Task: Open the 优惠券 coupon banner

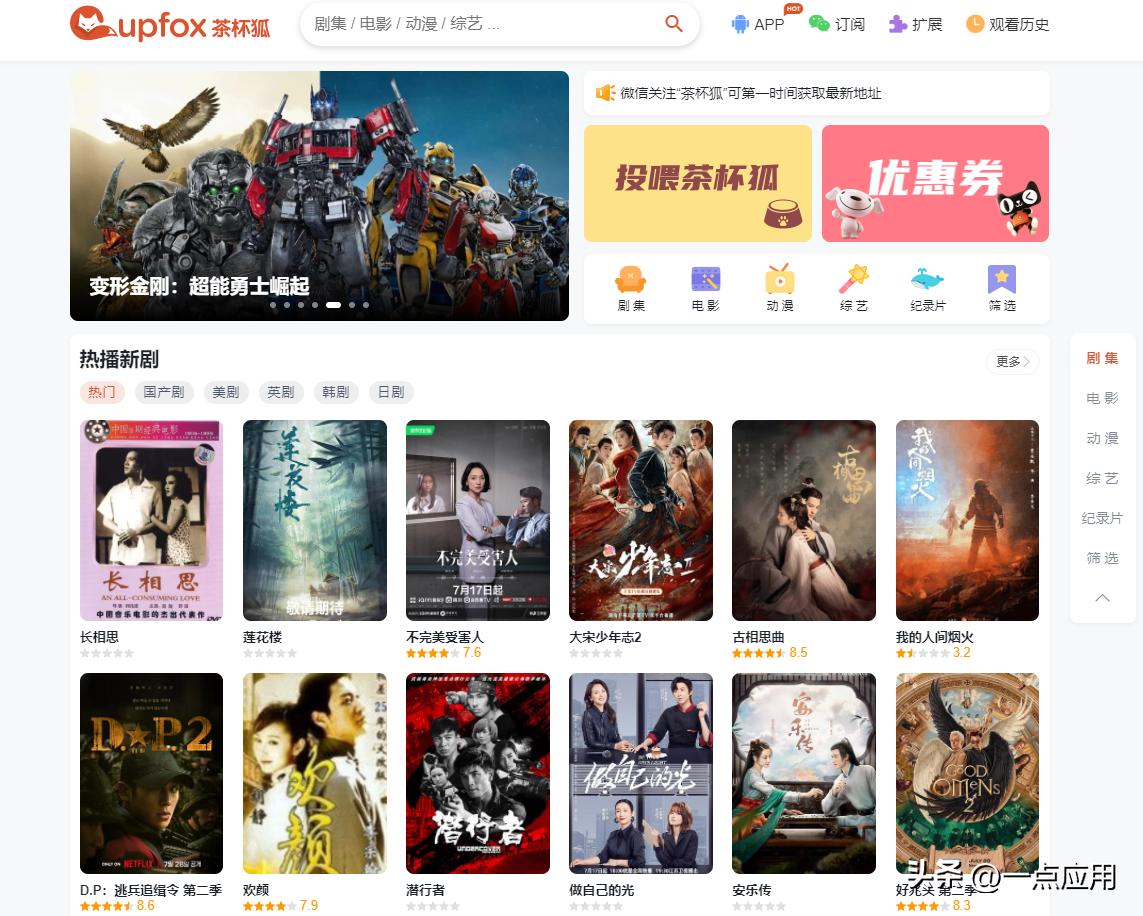Action: pyautogui.click(x=935, y=184)
